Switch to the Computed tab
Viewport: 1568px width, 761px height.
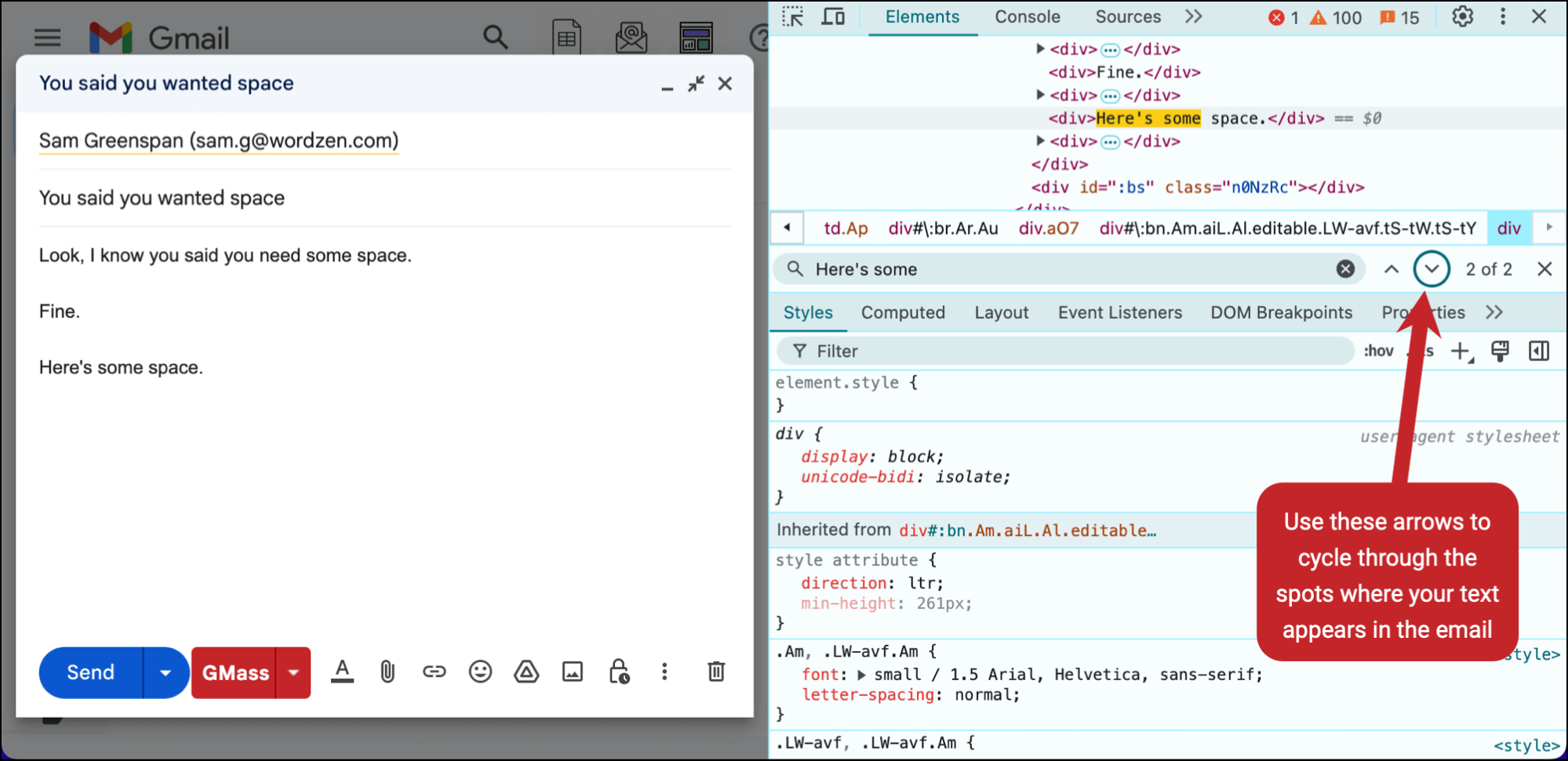pyautogui.click(x=903, y=312)
